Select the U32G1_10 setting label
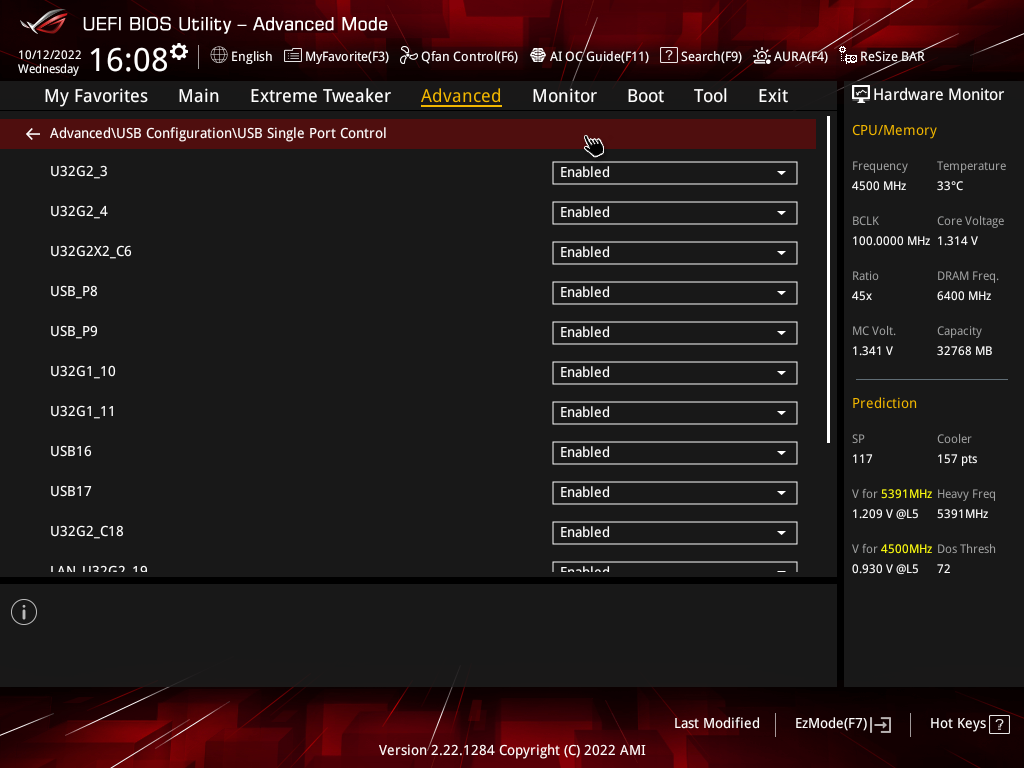The width and height of the screenshot is (1024, 768). 83,372
